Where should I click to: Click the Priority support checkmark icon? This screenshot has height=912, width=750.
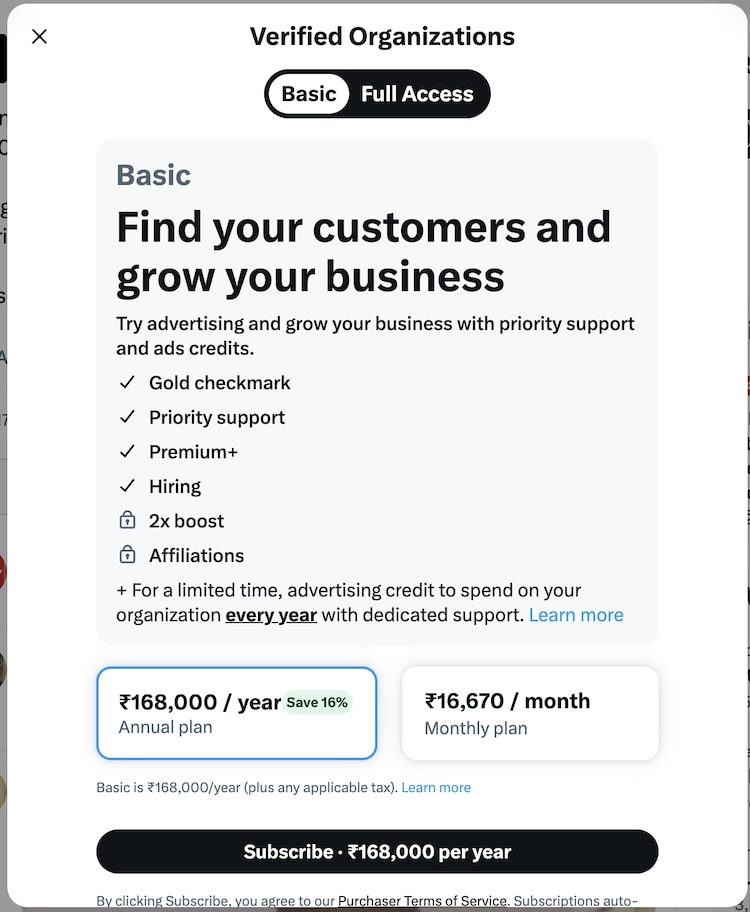tap(127, 418)
